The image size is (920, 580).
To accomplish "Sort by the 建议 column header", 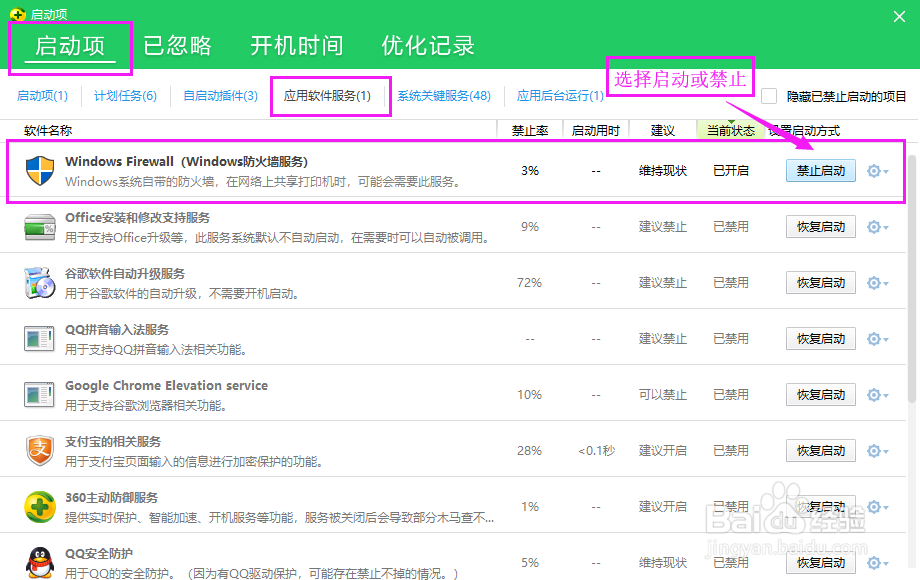I will coord(663,130).
